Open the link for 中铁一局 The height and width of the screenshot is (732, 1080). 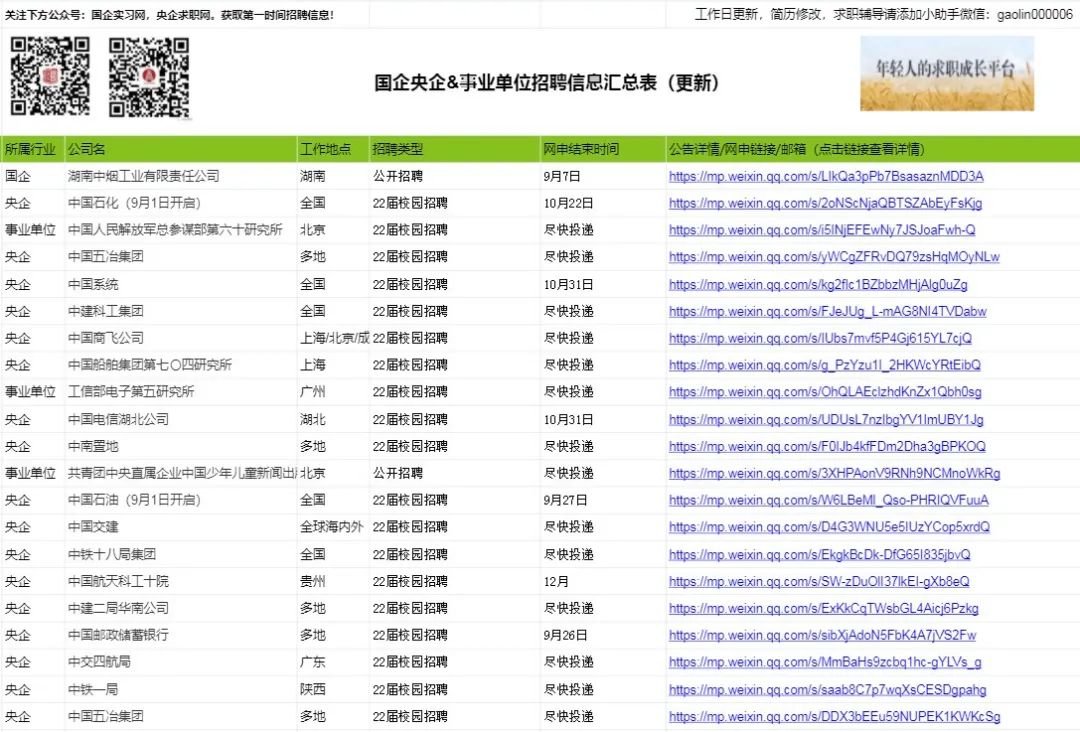[x=827, y=690]
